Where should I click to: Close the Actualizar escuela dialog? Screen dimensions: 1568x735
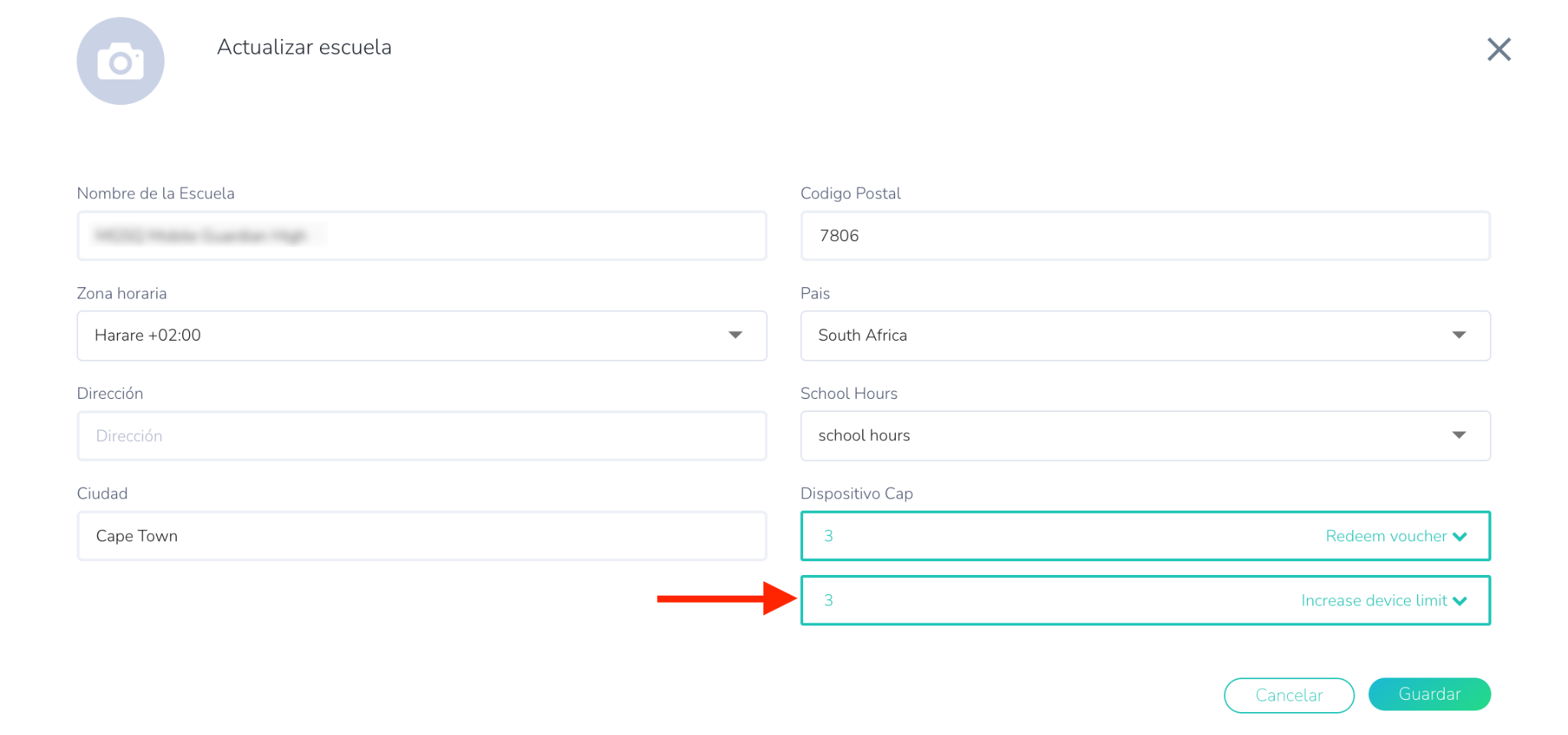tap(1498, 50)
